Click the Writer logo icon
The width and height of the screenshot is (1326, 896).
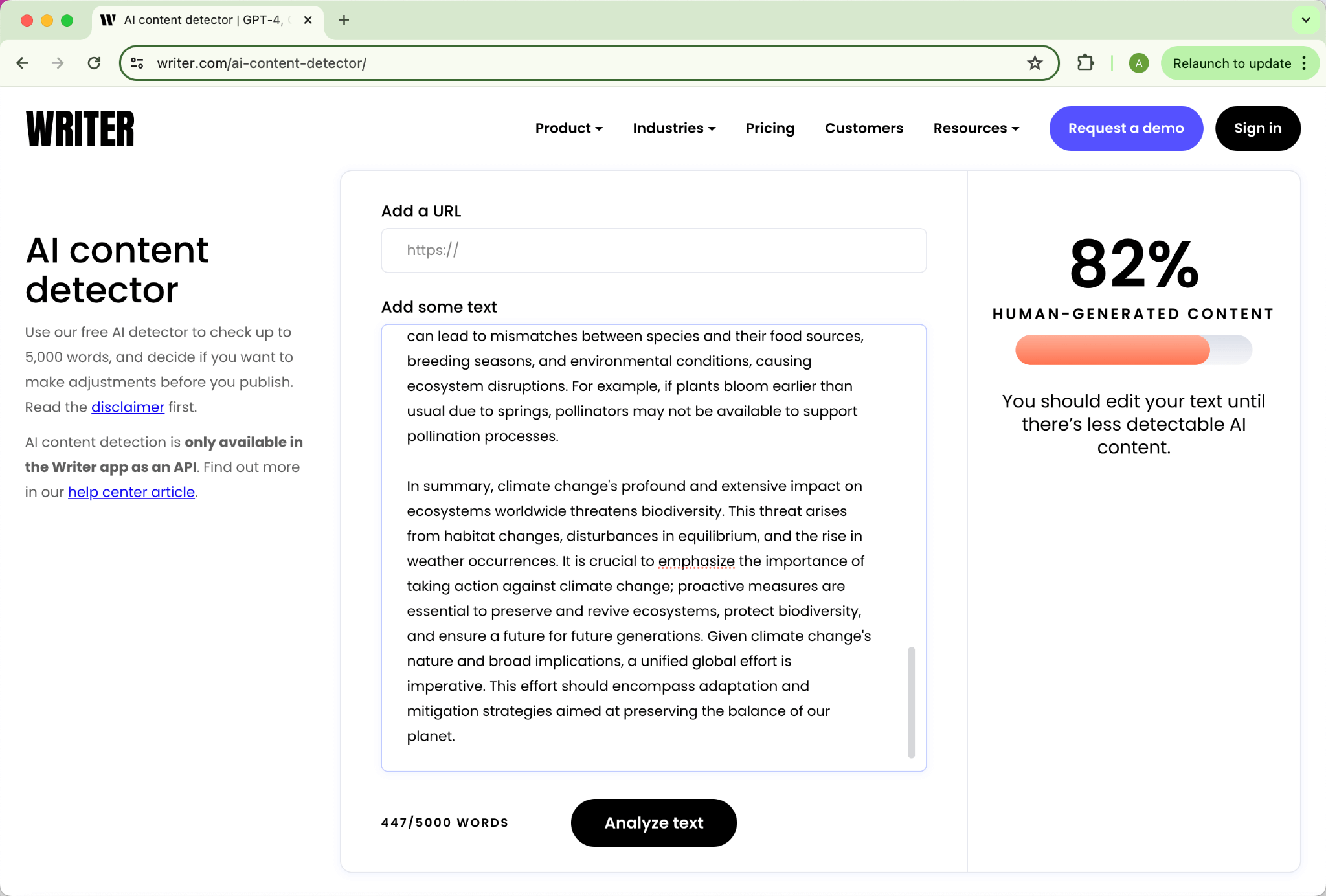[x=79, y=128]
